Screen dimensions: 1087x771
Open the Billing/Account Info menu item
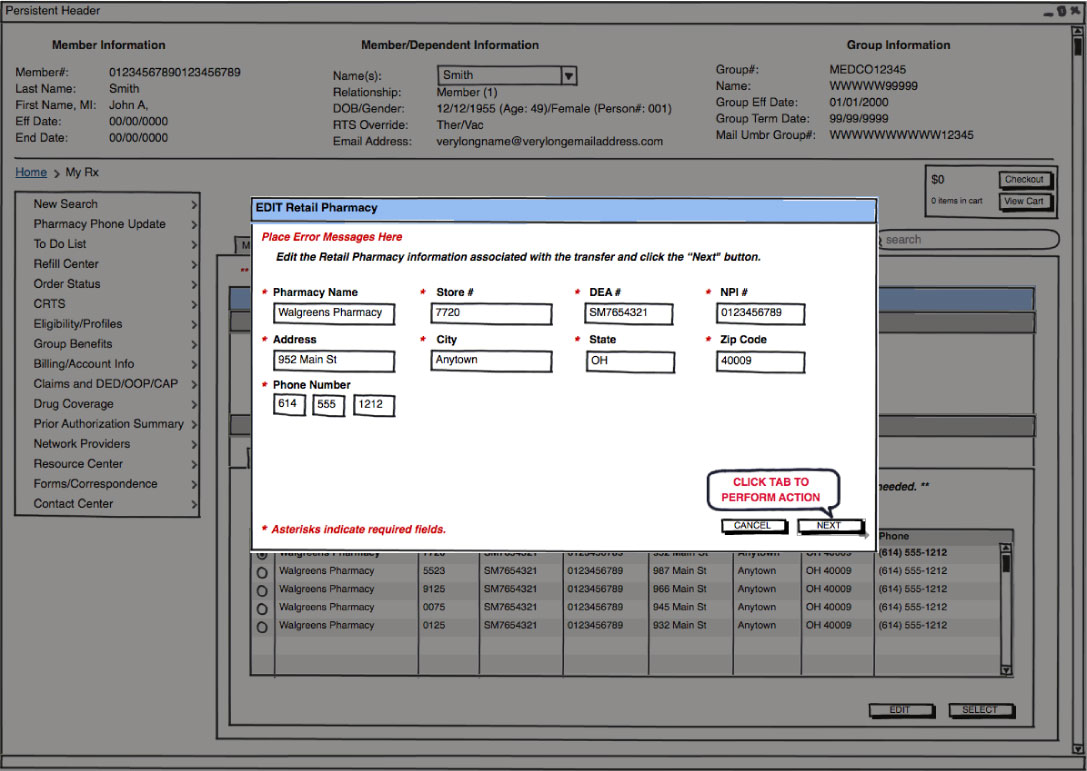[x=84, y=364]
